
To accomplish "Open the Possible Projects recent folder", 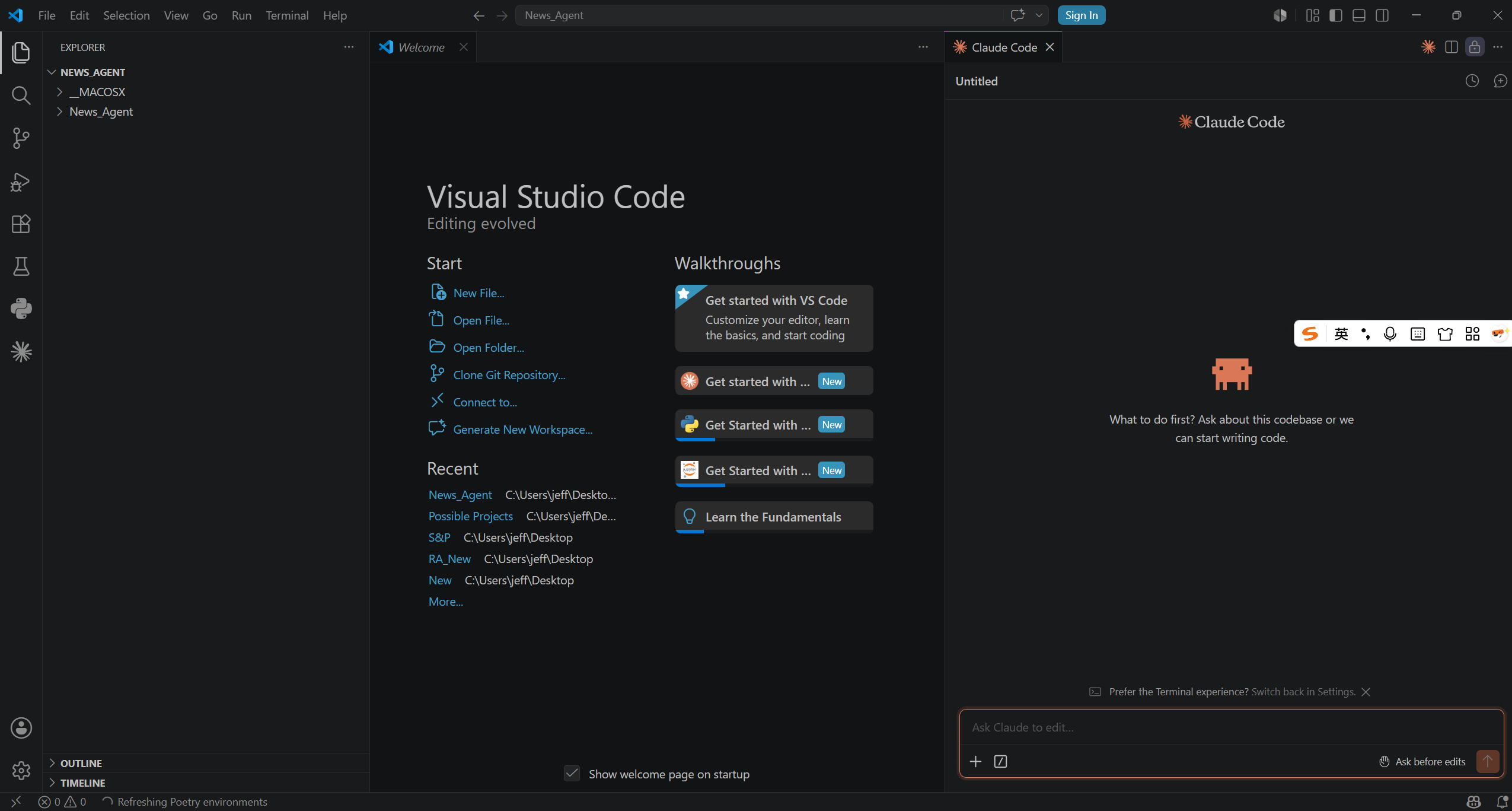I will [x=470, y=516].
